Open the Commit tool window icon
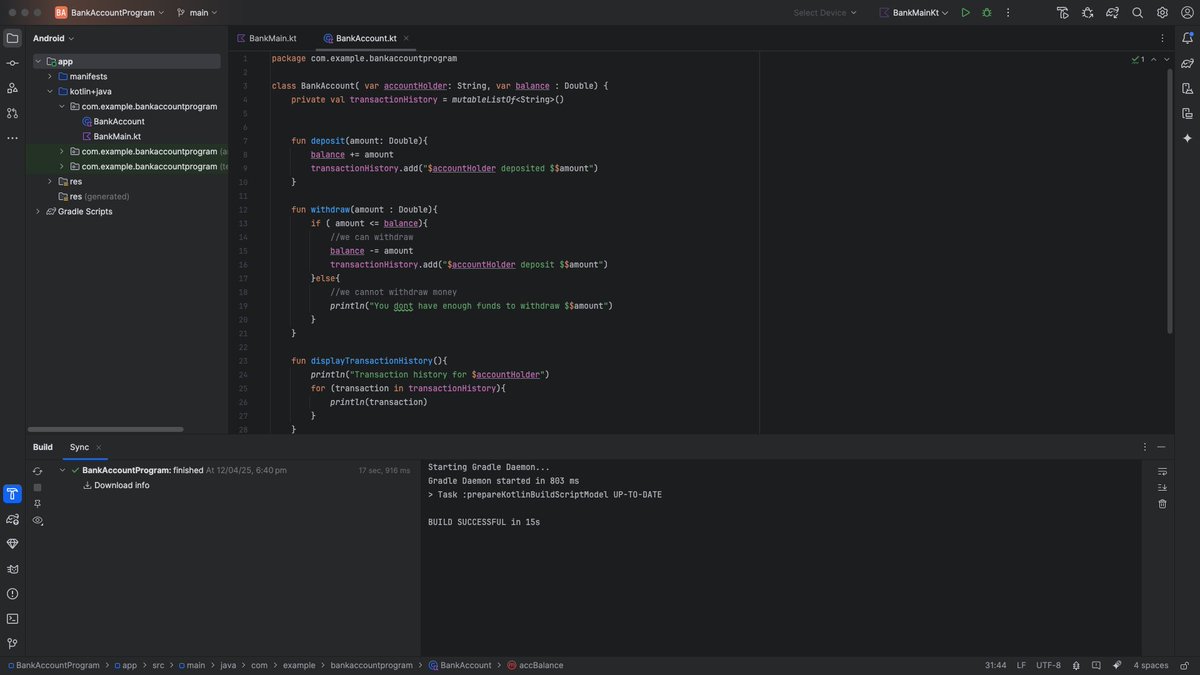Screen dimensions: 1200x675 (12, 61)
